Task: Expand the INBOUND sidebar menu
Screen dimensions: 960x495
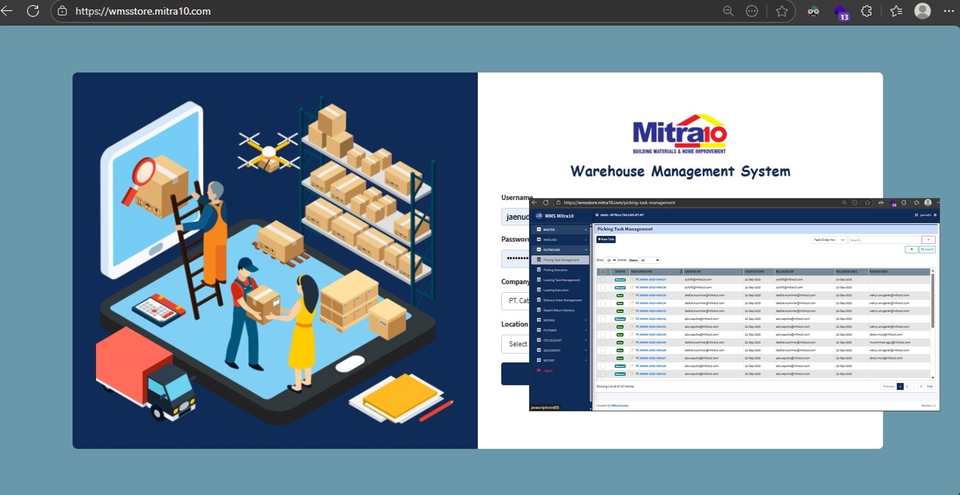Action: pyautogui.click(x=561, y=240)
